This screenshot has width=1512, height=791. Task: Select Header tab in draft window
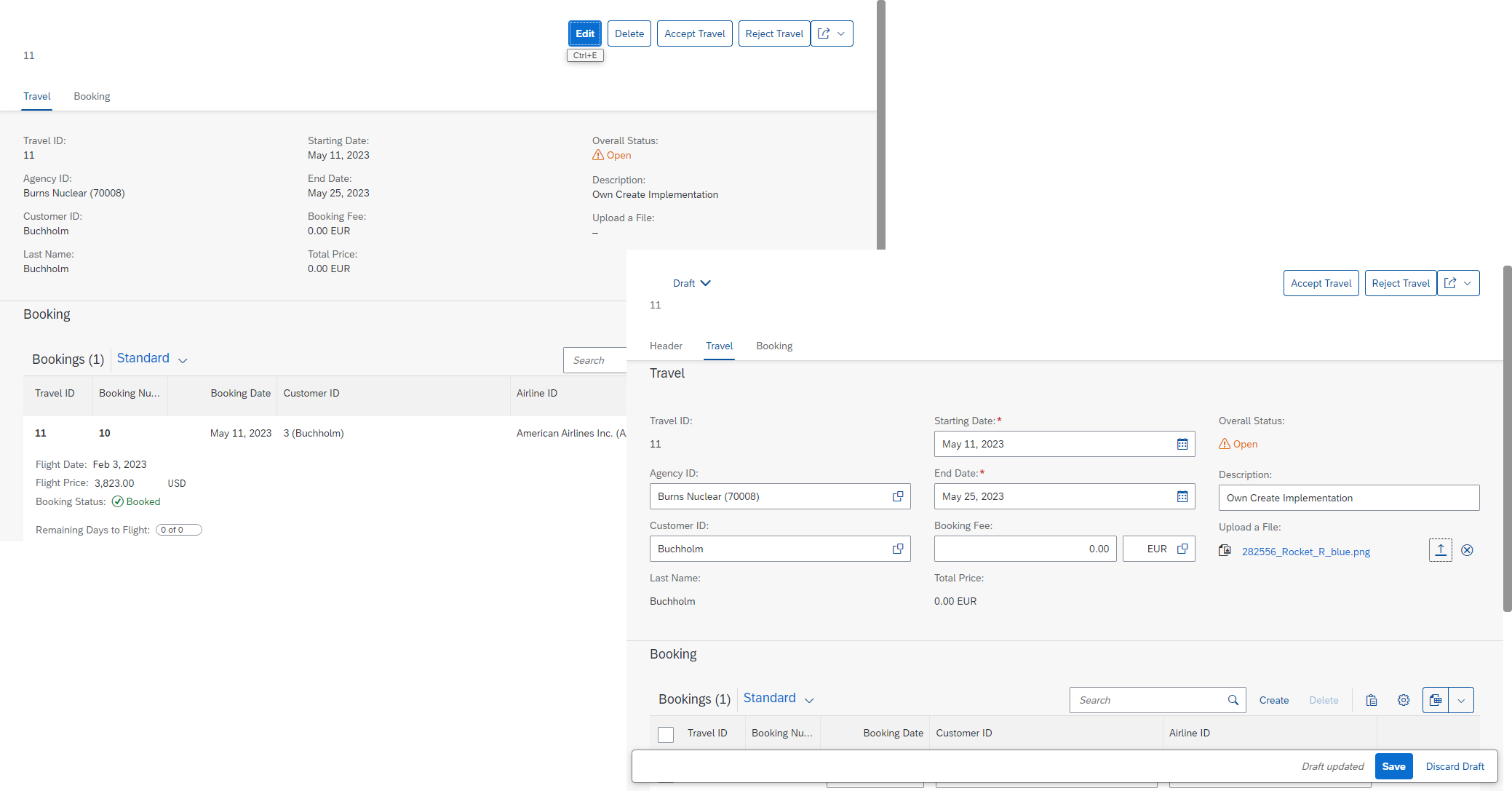pos(666,346)
